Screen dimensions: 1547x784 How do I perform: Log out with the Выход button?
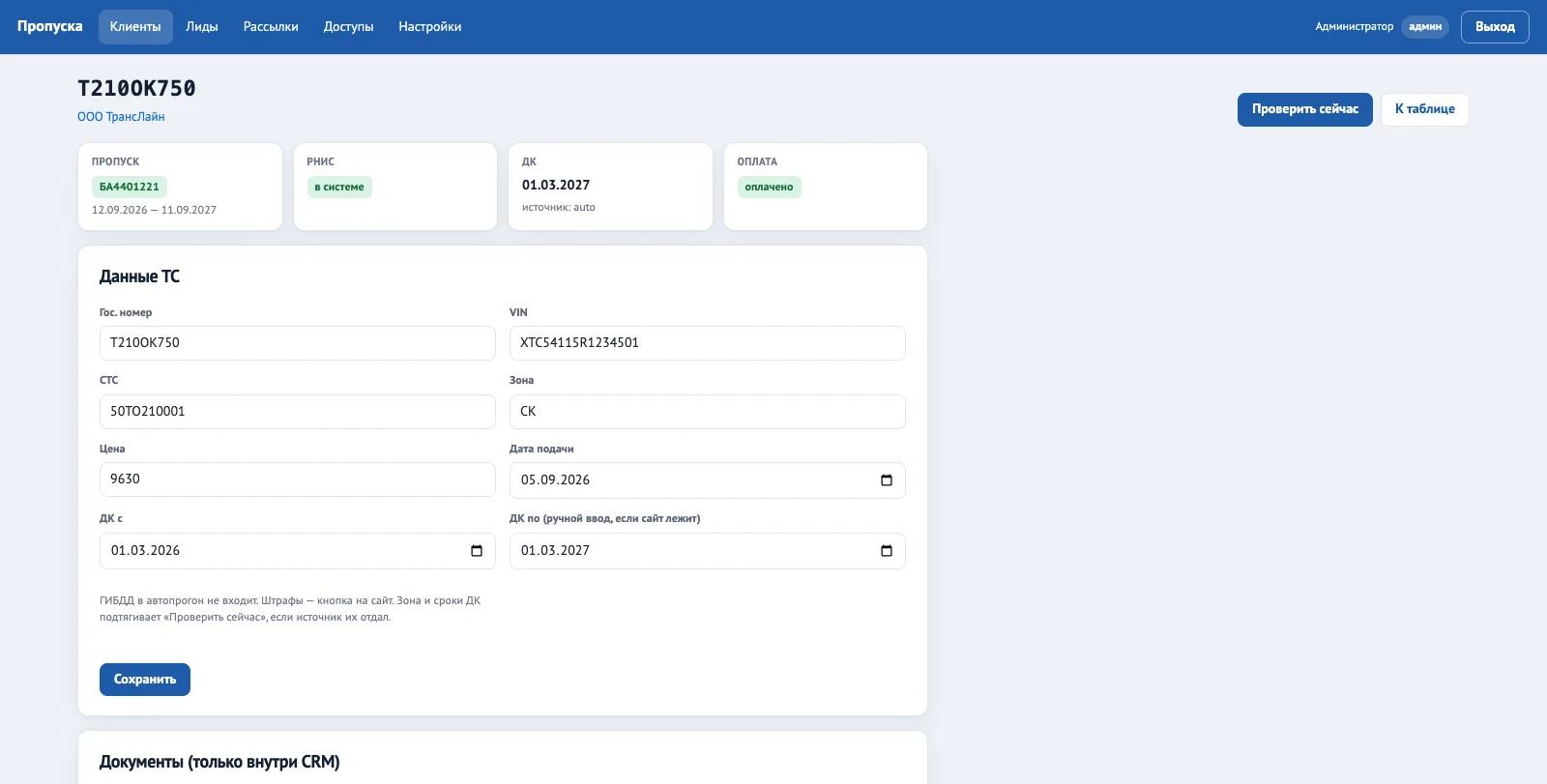1495,27
